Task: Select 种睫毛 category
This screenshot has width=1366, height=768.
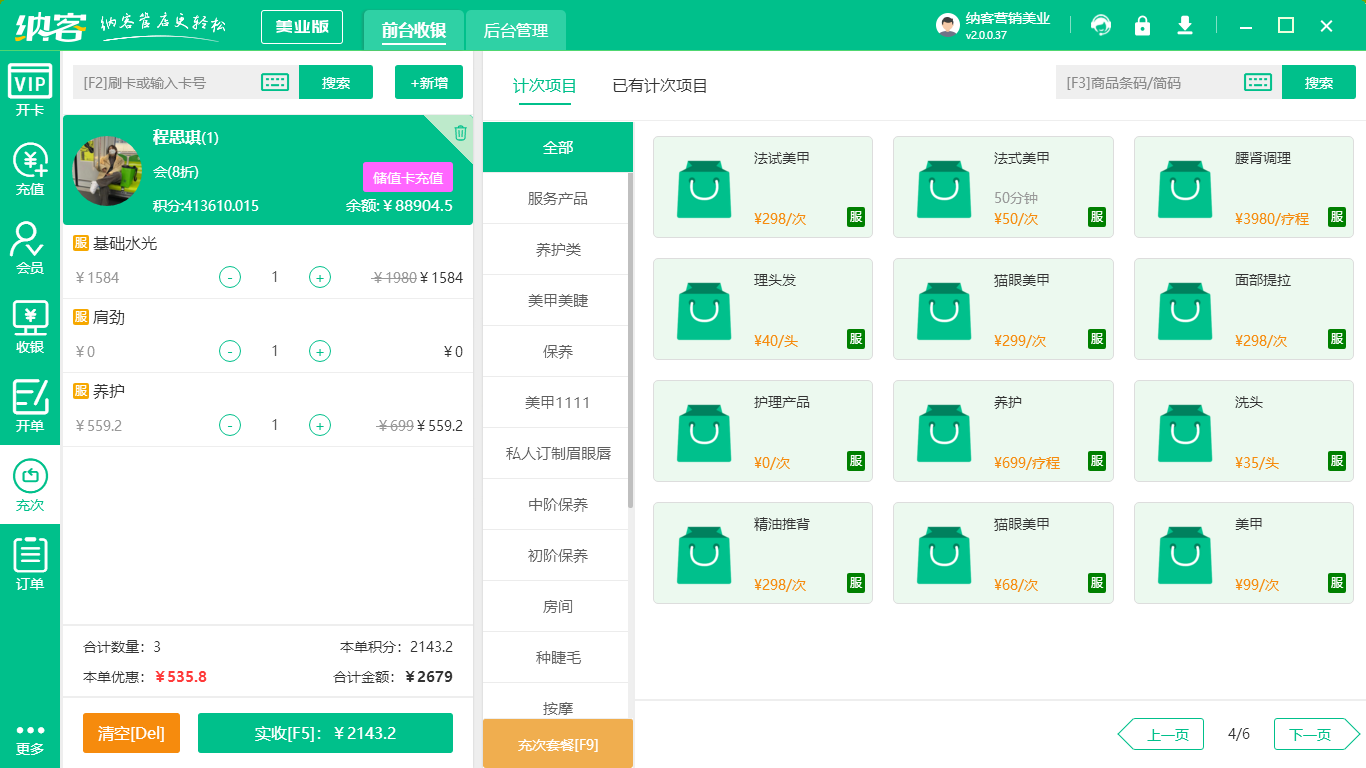Action: click(x=558, y=657)
